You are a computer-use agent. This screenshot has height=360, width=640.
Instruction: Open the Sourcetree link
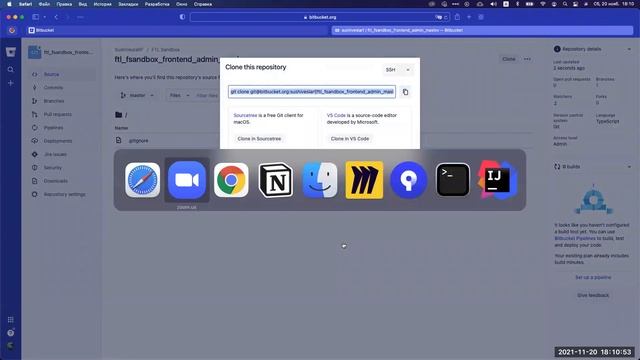coord(245,116)
